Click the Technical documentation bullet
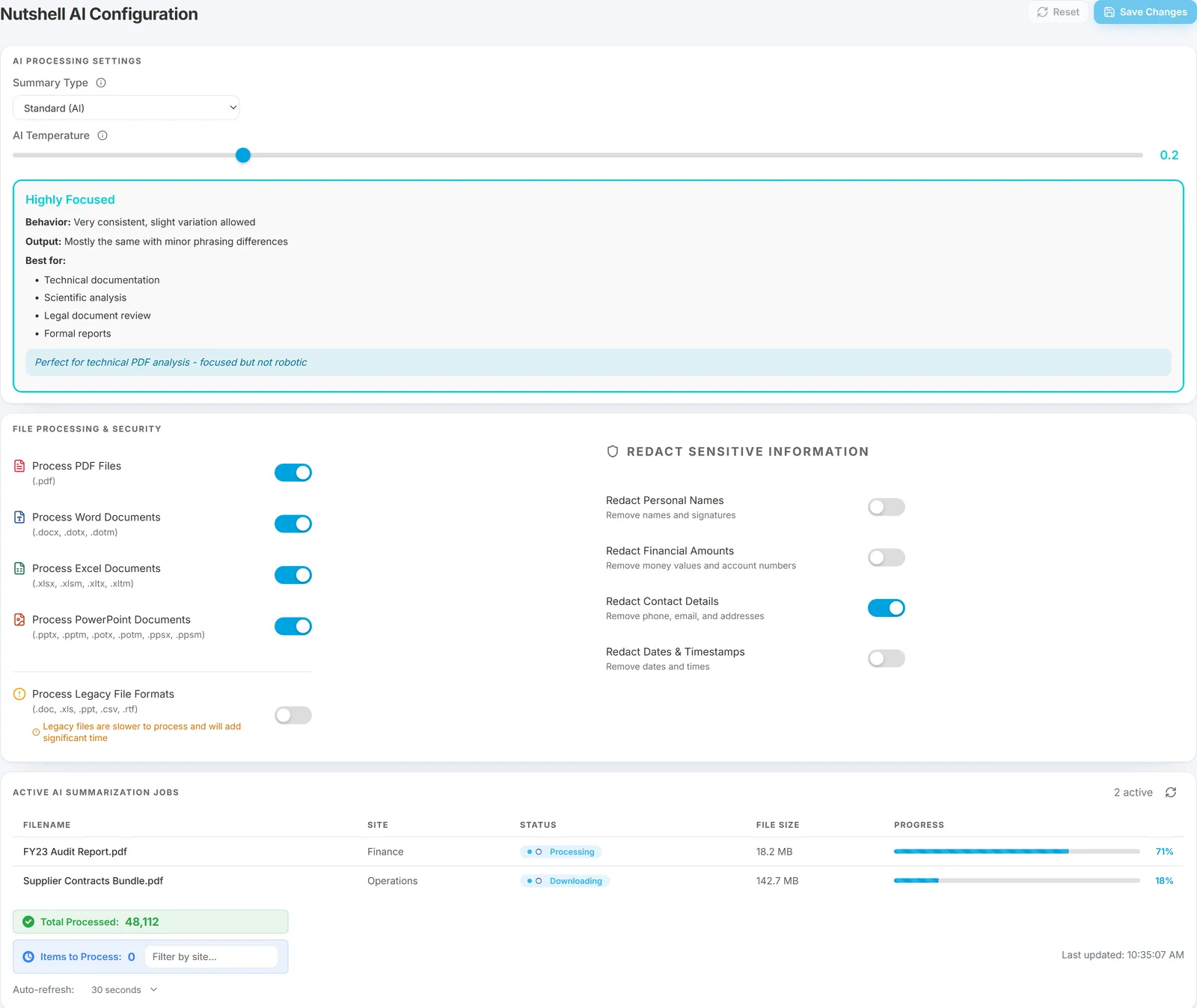 (x=102, y=280)
